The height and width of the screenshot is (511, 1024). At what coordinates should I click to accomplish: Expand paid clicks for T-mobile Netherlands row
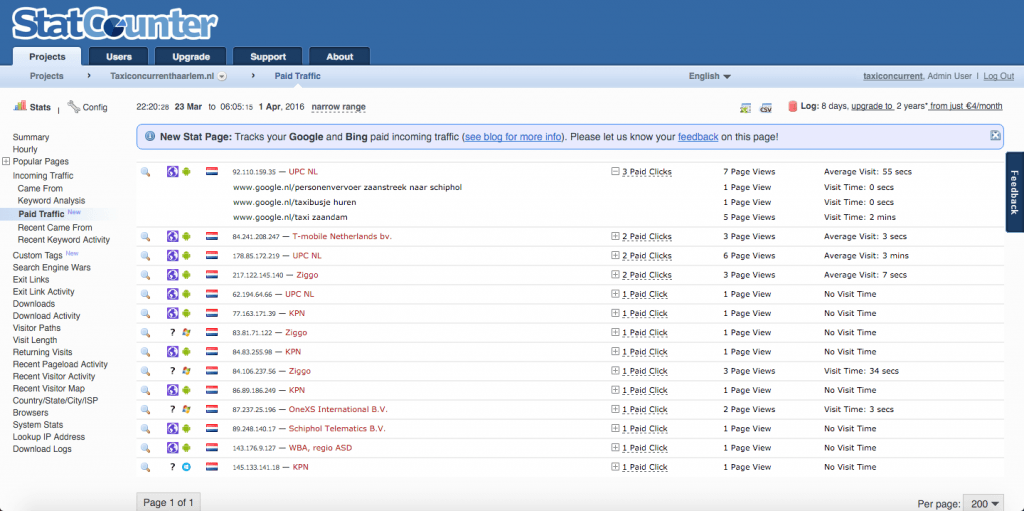(615, 237)
